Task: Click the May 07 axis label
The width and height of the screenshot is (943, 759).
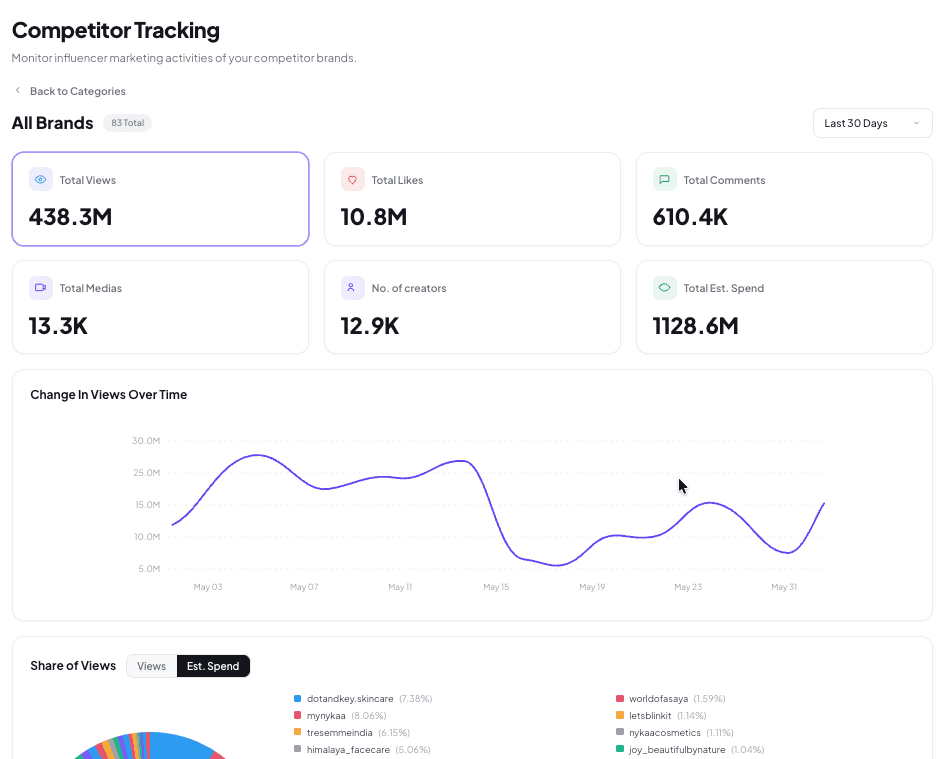Action: pos(304,587)
